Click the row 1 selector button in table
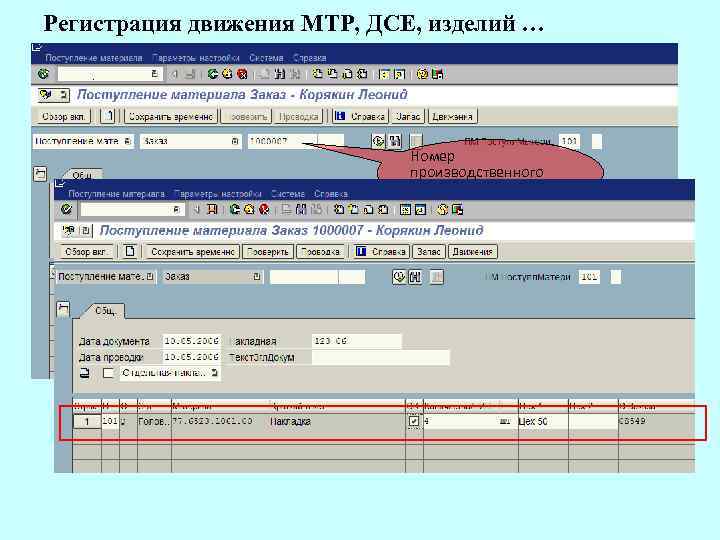Screen dimensions: 720x540 87,422
